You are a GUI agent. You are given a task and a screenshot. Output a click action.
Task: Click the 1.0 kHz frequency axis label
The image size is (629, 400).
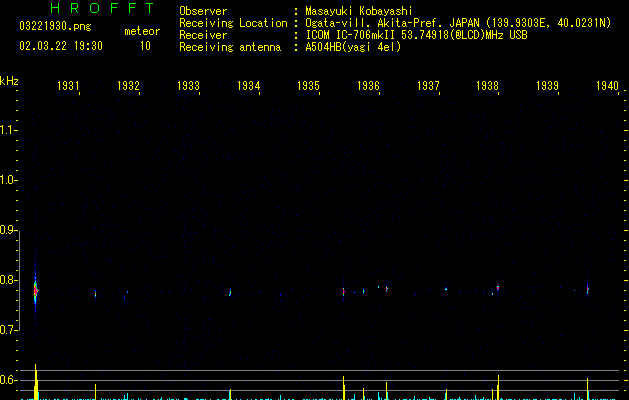click(8, 180)
